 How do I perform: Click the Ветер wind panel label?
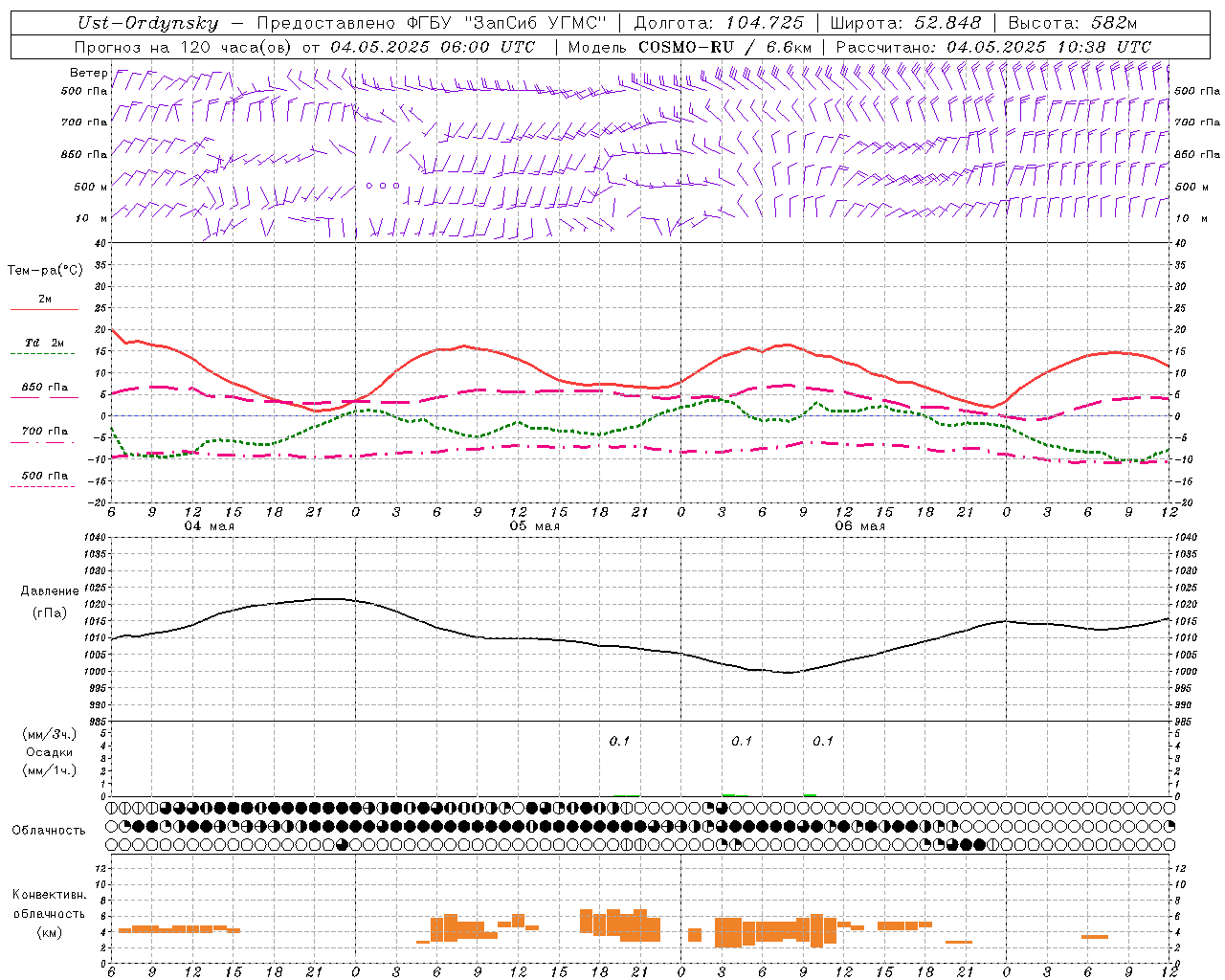coord(88,73)
